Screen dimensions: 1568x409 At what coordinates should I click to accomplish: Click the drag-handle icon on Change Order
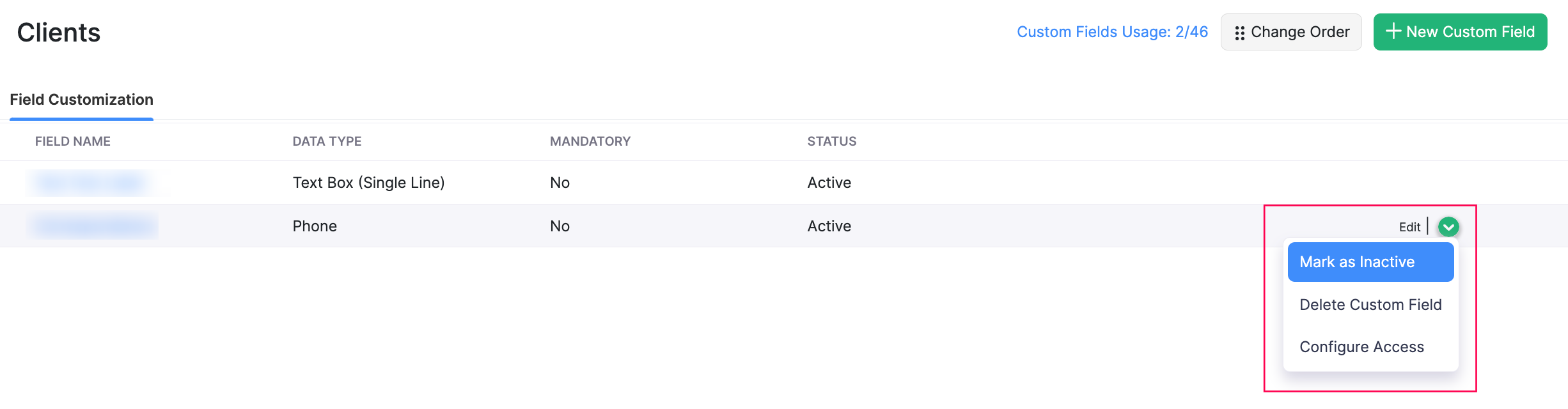[x=1239, y=31]
